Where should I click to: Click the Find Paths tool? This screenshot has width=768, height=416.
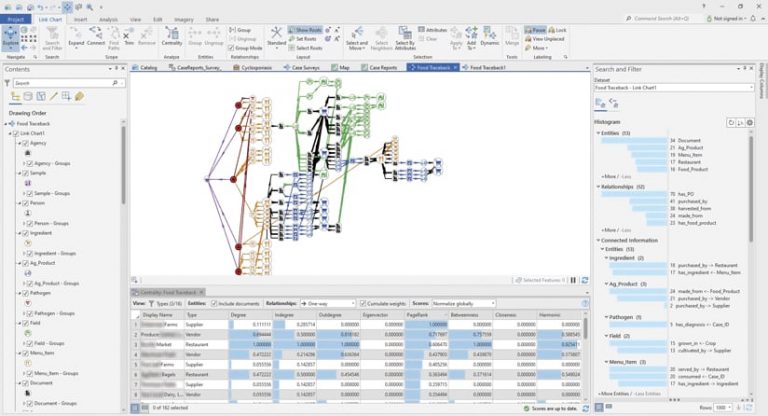point(114,38)
